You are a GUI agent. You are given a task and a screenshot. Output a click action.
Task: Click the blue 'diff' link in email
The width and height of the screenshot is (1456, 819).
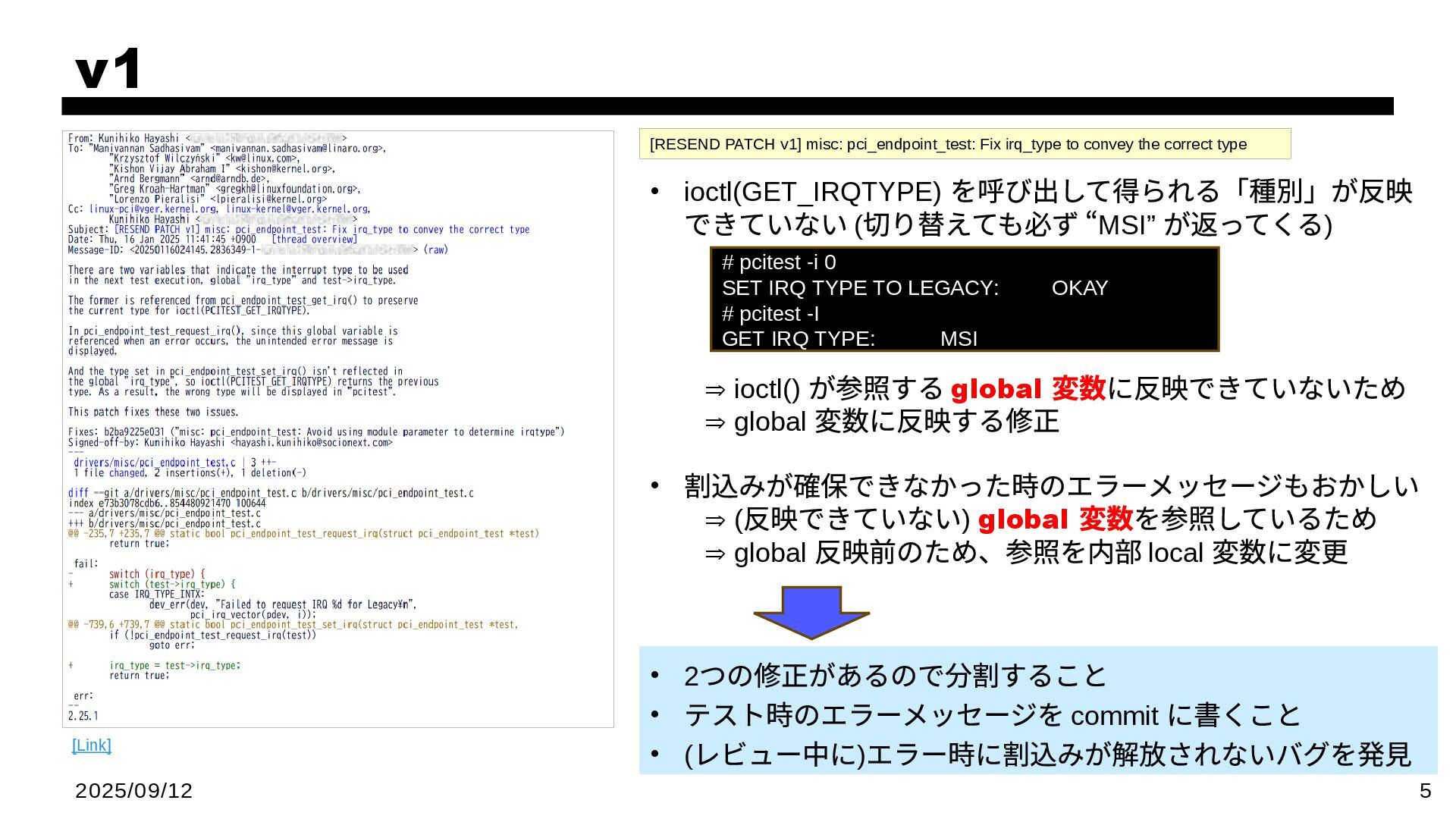click(x=78, y=493)
